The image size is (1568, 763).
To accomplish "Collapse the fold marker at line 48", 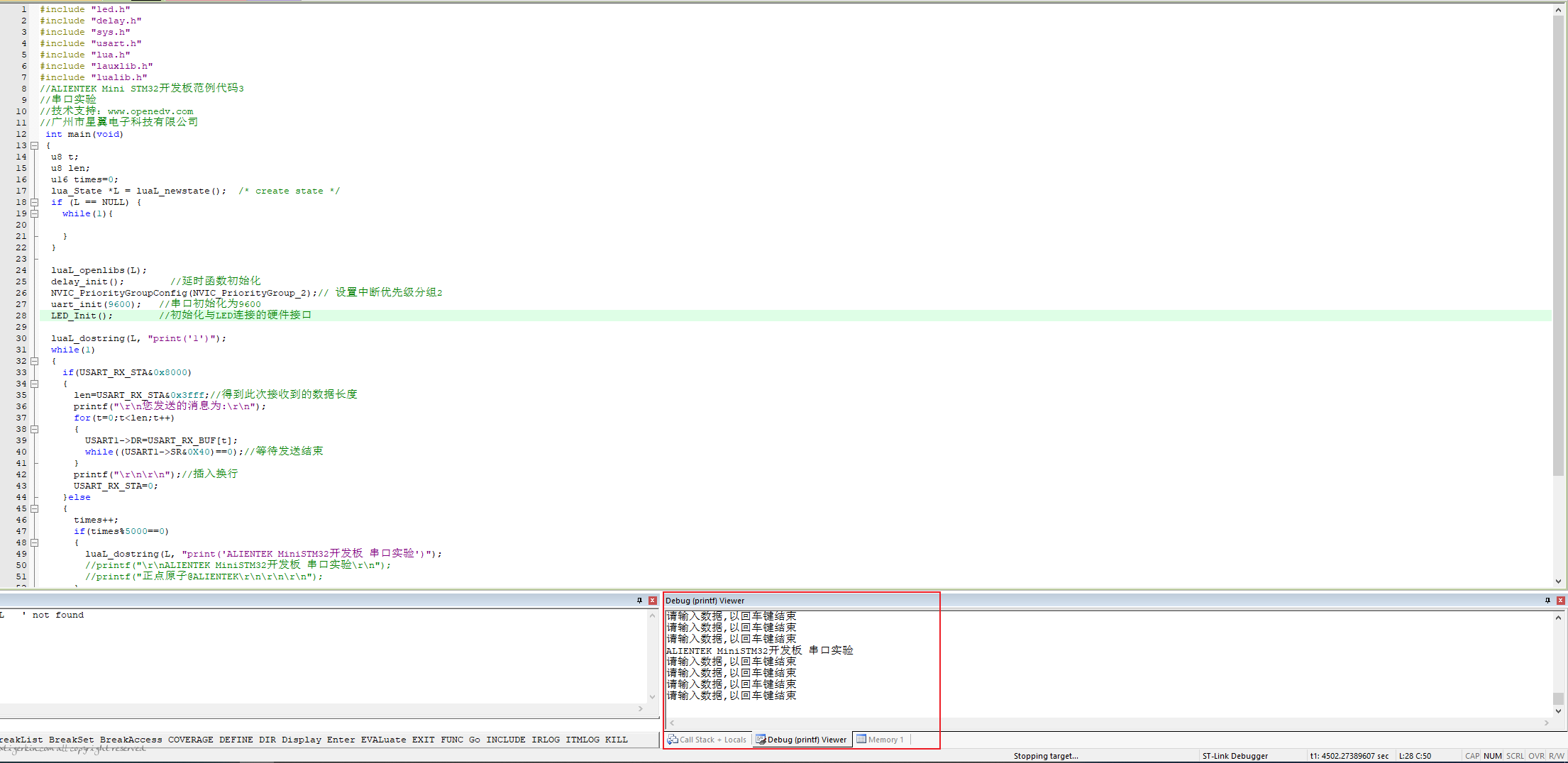I will 34,542.
